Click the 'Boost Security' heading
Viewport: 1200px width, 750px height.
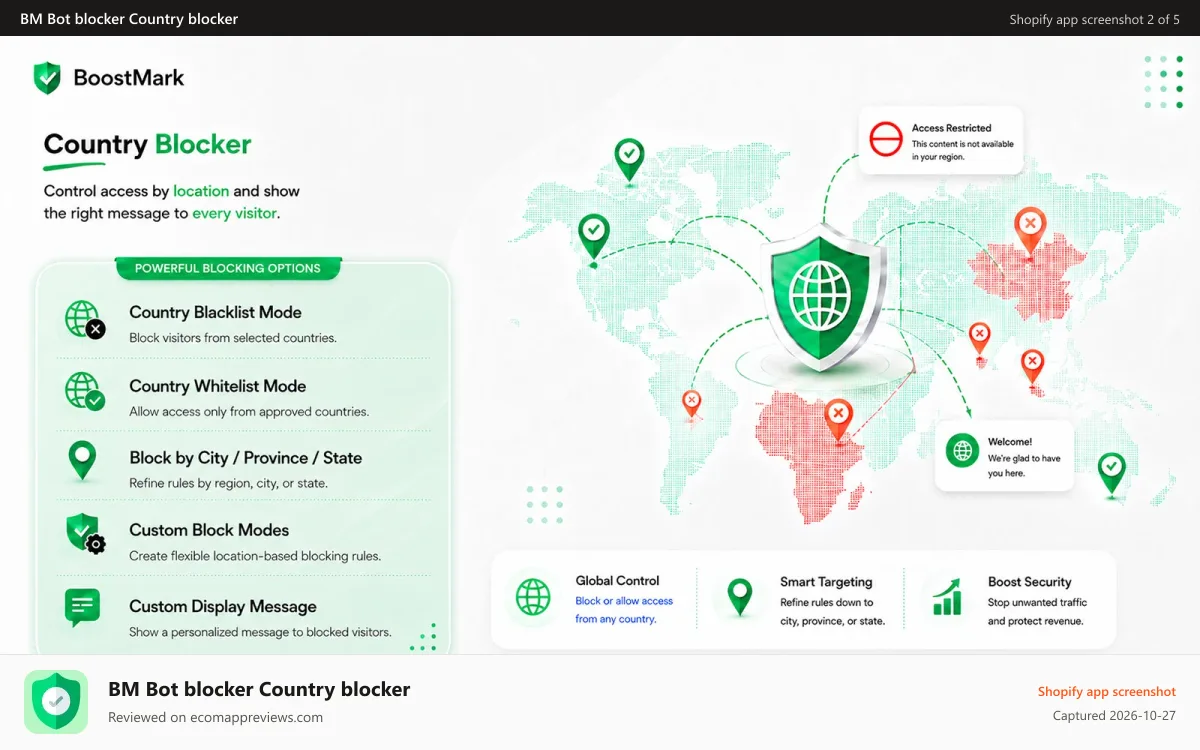tap(1029, 581)
